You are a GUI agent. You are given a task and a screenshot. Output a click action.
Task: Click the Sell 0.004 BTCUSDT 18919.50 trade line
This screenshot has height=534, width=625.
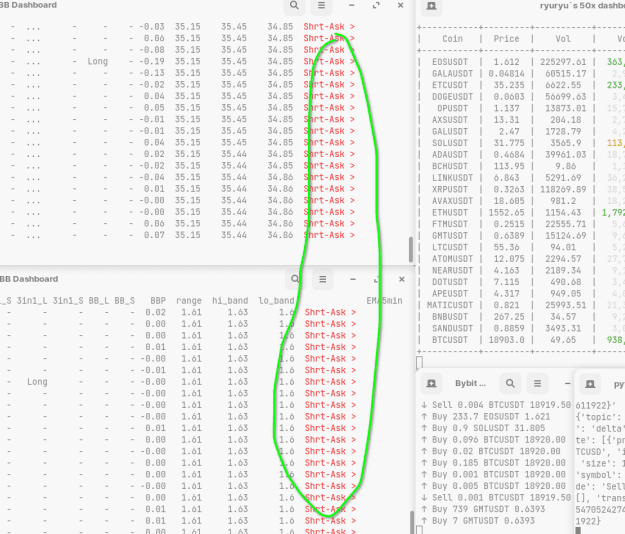tap(496, 405)
